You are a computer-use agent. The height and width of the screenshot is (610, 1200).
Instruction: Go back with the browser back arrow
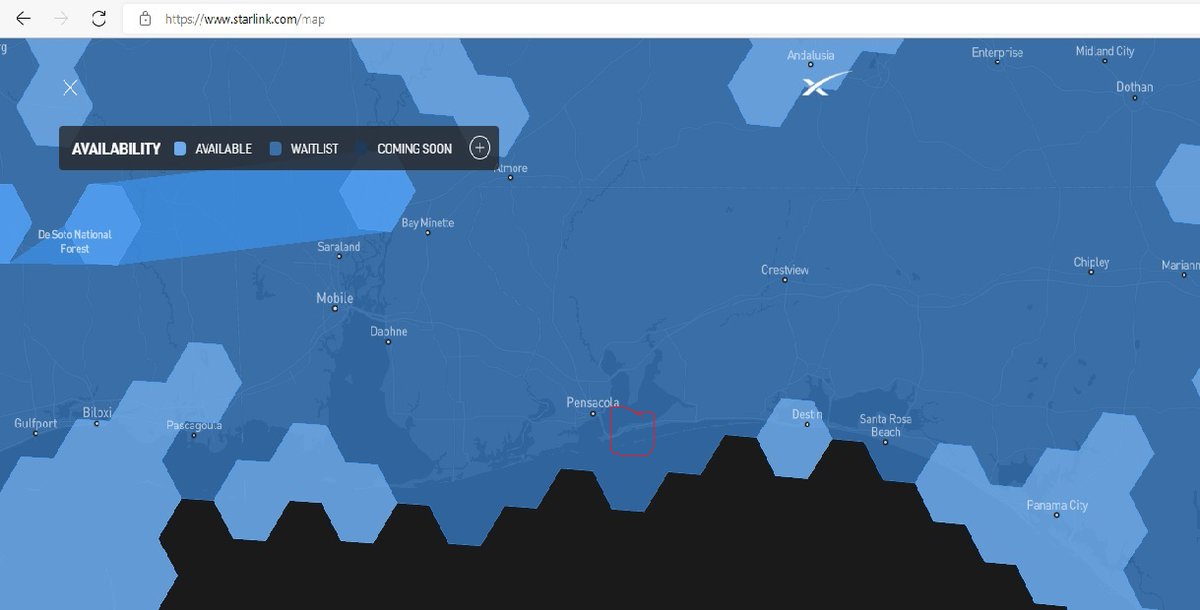click(x=23, y=18)
